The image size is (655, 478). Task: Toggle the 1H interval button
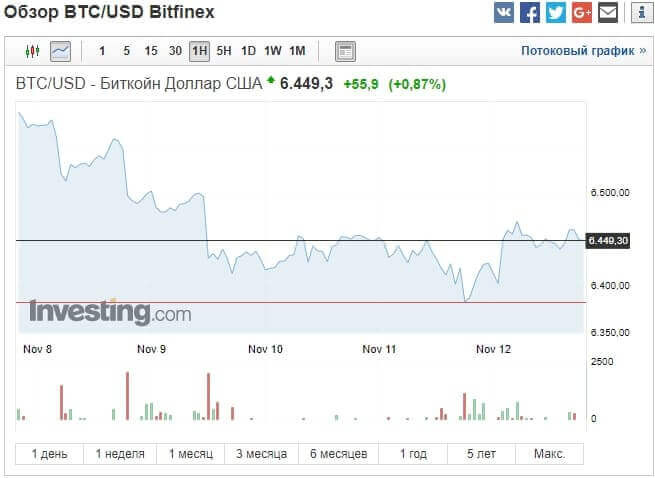[200, 50]
